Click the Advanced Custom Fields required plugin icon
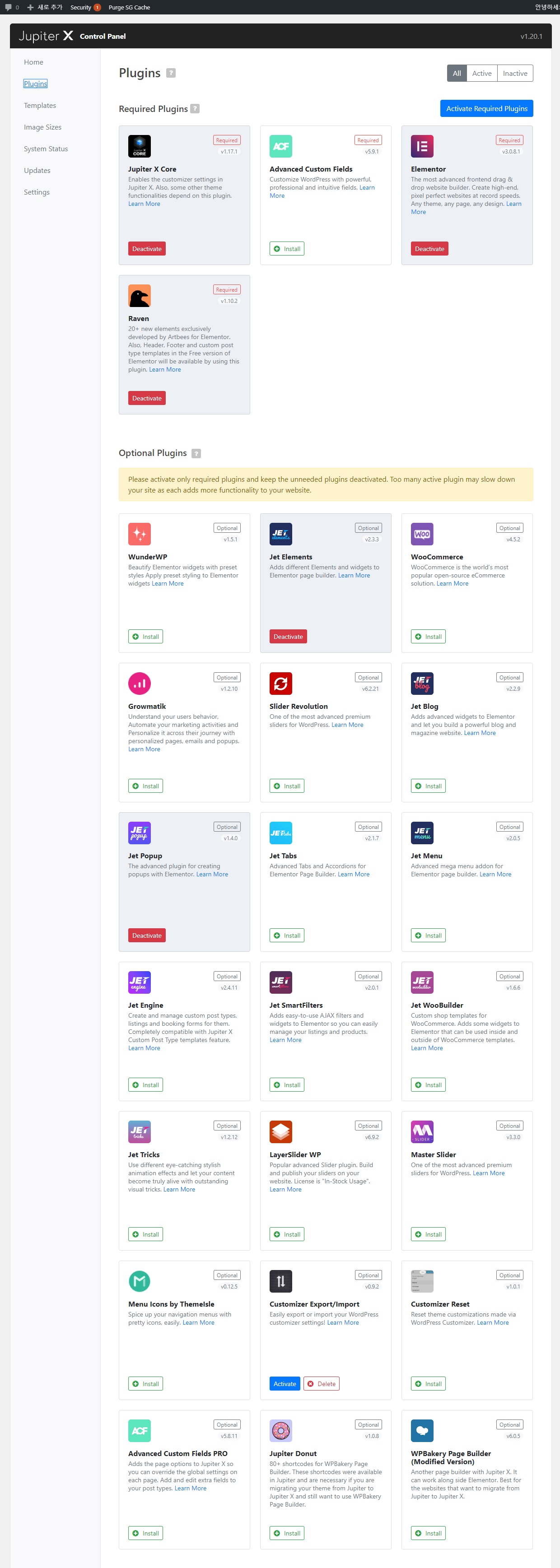The image size is (560, 1568). 280,146
